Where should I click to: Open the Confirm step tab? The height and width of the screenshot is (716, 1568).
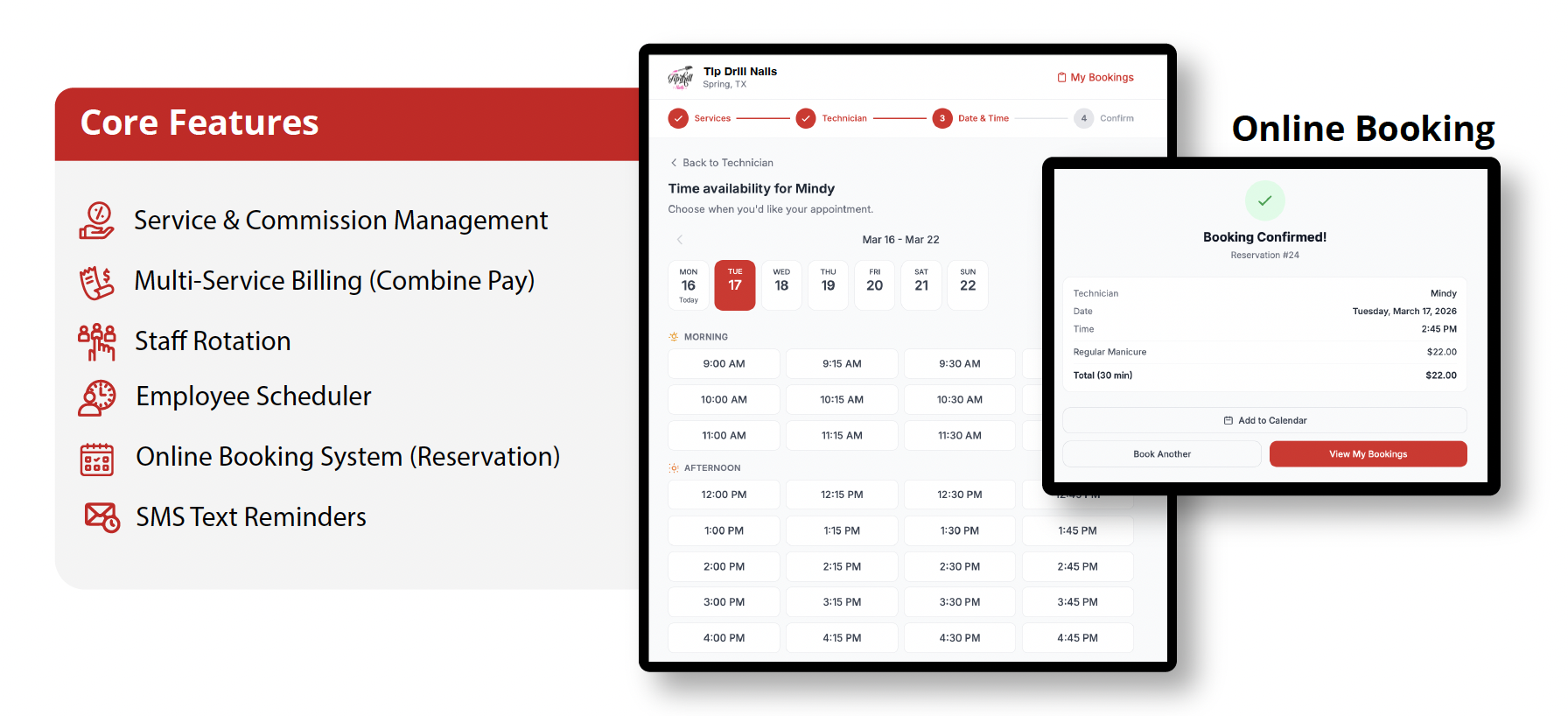click(x=1104, y=118)
